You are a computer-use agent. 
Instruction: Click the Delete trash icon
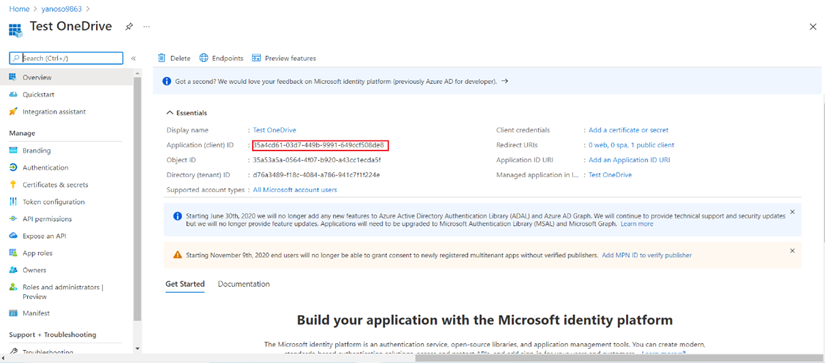click(x=162, y=58)
